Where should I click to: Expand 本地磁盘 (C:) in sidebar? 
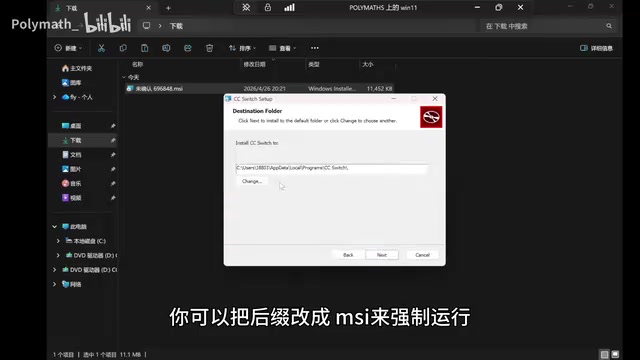(x=58, y=241)
